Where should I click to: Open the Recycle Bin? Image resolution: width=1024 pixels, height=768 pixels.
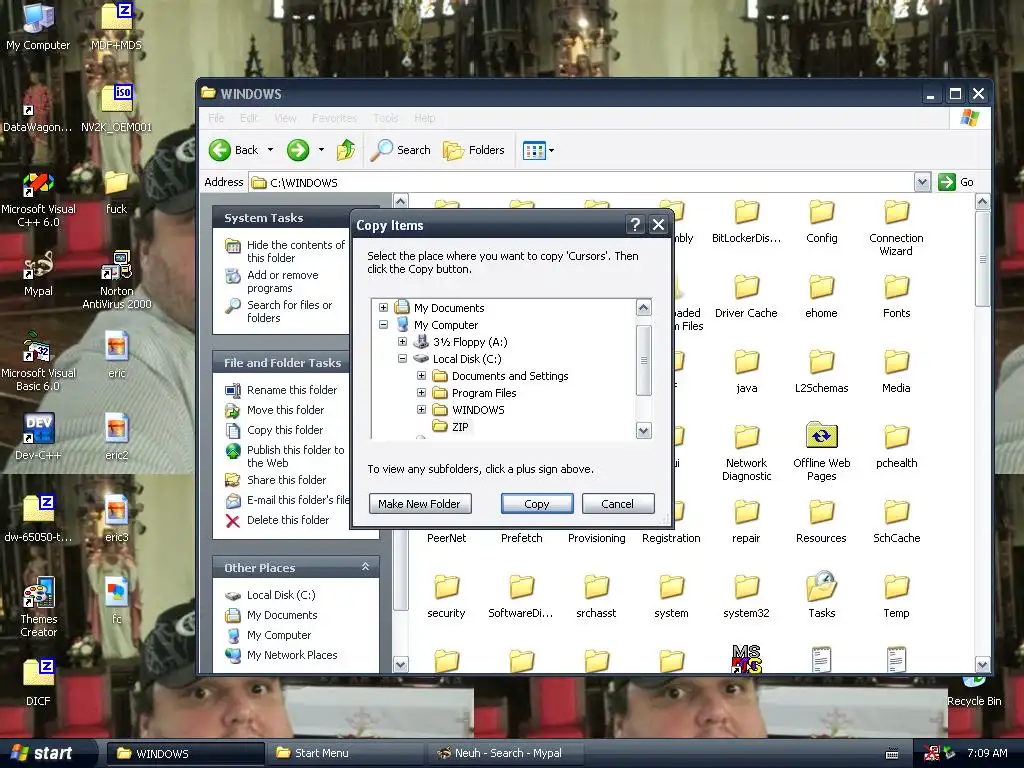click(x=974, y=692)
